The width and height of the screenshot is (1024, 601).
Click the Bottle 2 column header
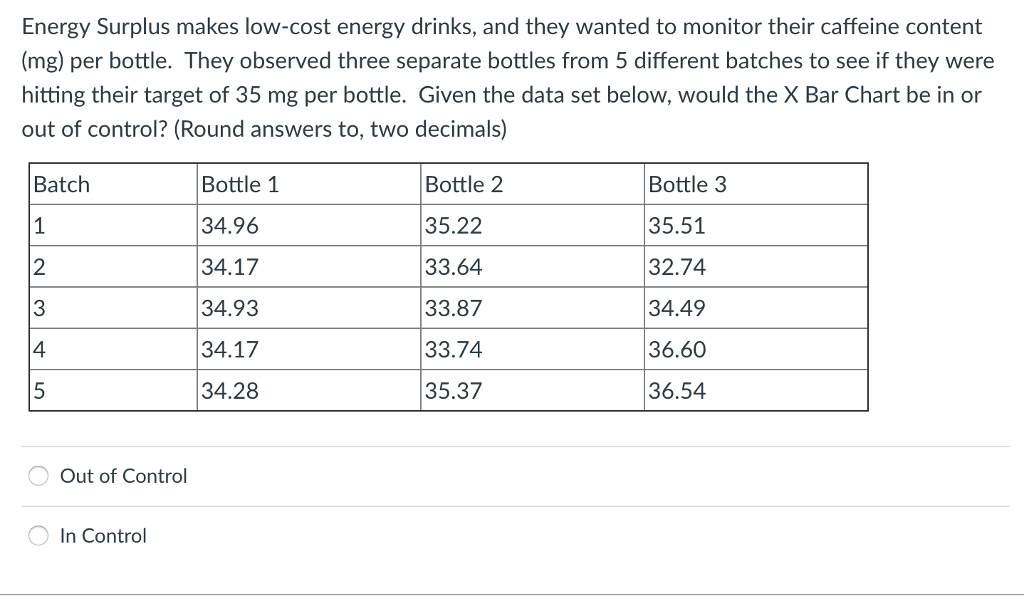tap(532, 184)
